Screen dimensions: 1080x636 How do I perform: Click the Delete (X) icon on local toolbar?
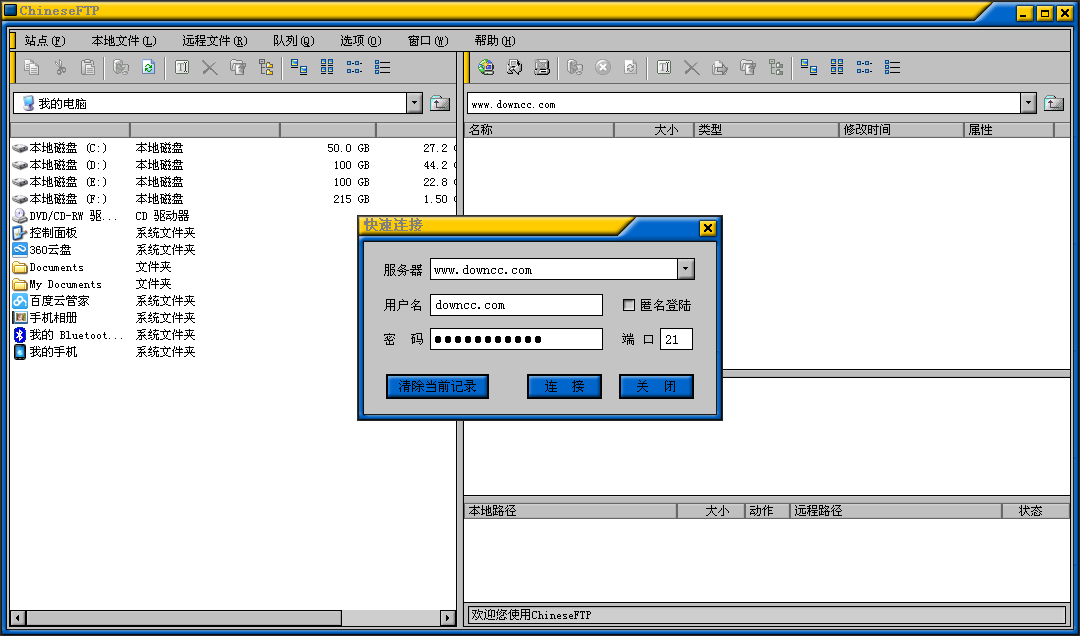[x=208, y=67]
